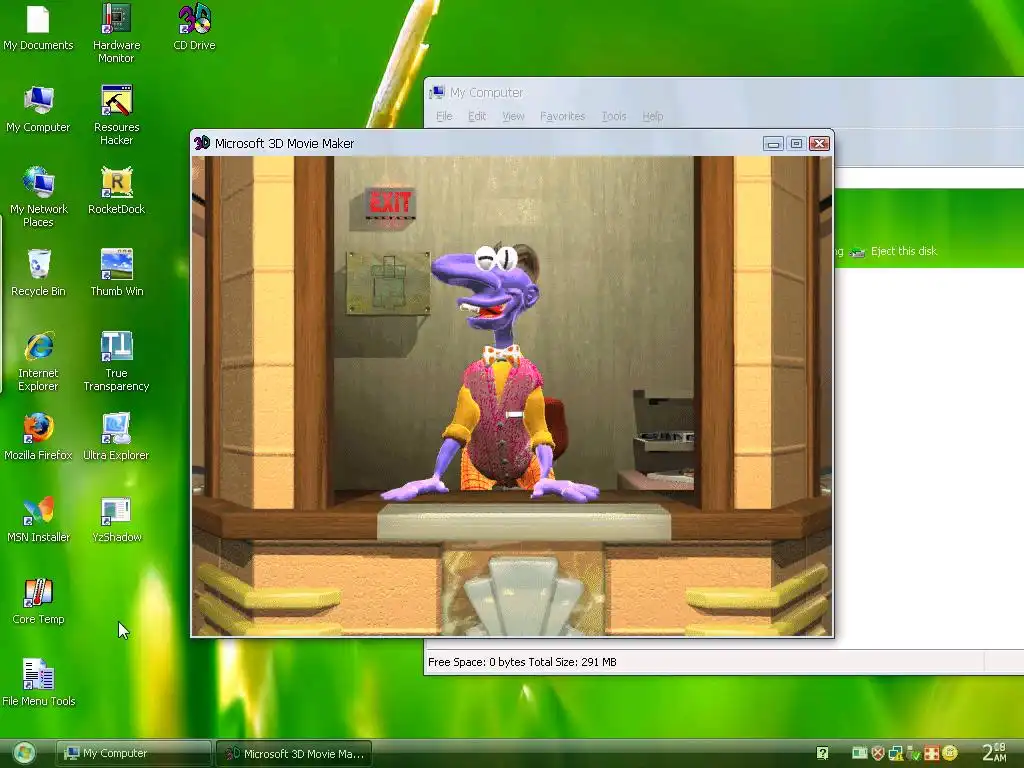Switch to Microsoft 3D Movie Maker taskbar button
The width and height of the screenshot is (1024, 768).
pos(294,754)
